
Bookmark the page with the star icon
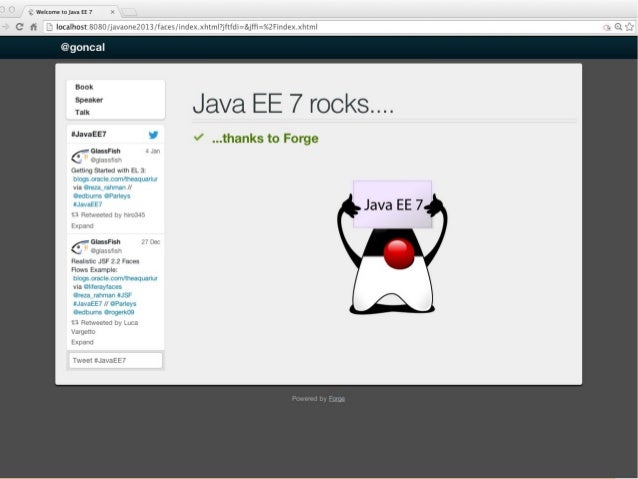pos(629,27)
